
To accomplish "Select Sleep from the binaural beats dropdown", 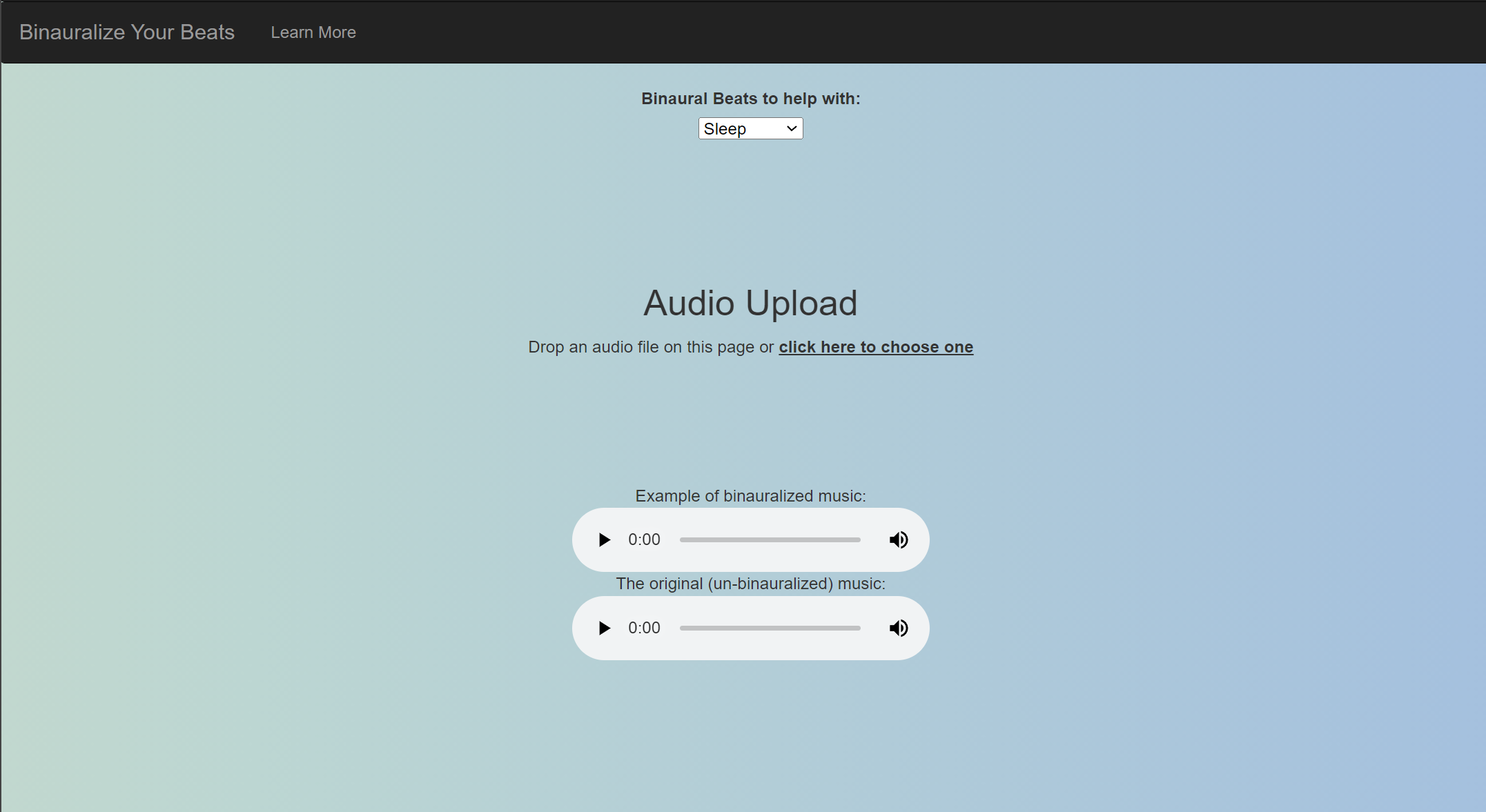I will coord(749,128).
